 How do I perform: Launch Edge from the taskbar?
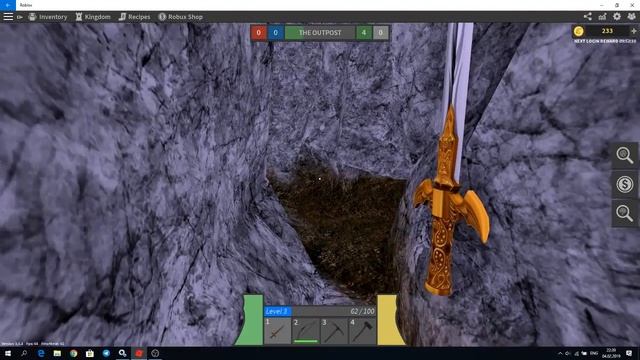coord(41,353)
